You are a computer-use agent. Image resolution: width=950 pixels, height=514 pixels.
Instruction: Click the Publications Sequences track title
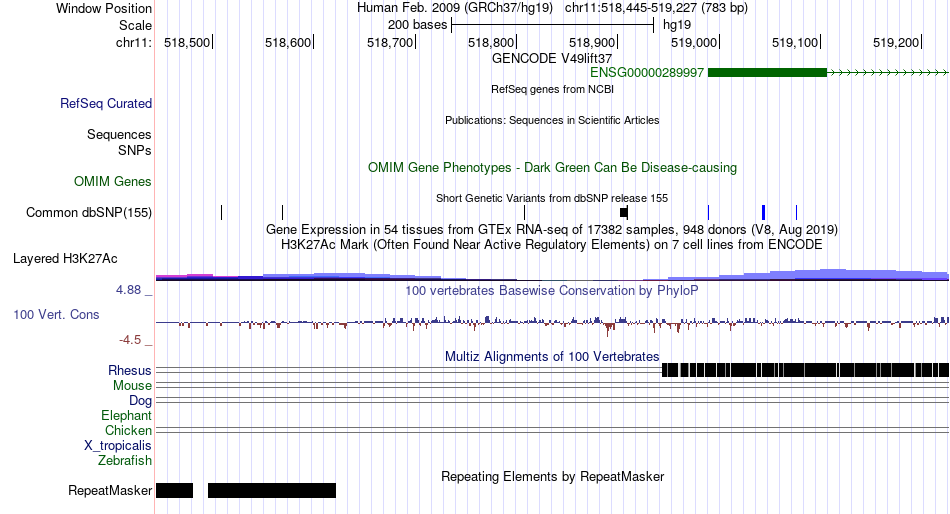coord(552,120)
